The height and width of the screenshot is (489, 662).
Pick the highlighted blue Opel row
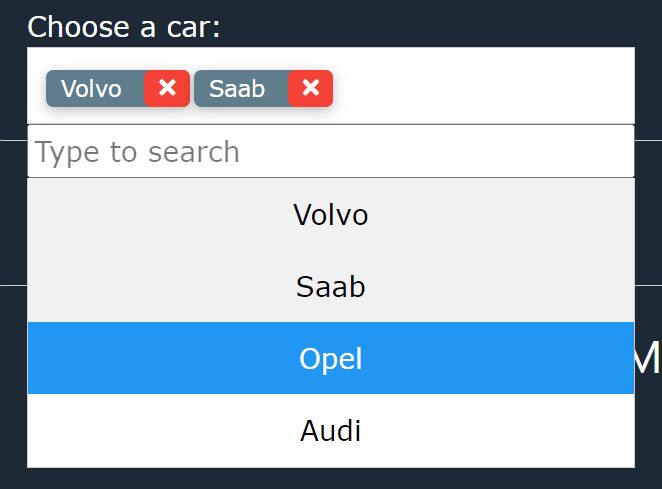tap(331, 358)
